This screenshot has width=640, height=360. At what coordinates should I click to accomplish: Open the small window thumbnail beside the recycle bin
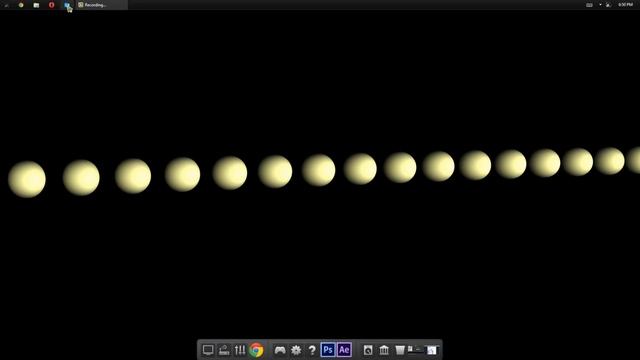[x=415, y=349]
